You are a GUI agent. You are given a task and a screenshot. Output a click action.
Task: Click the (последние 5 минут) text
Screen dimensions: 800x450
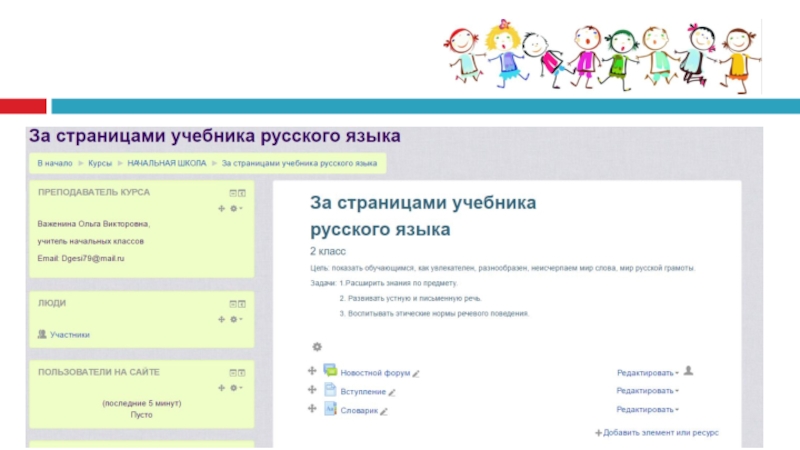click(142, 403)
